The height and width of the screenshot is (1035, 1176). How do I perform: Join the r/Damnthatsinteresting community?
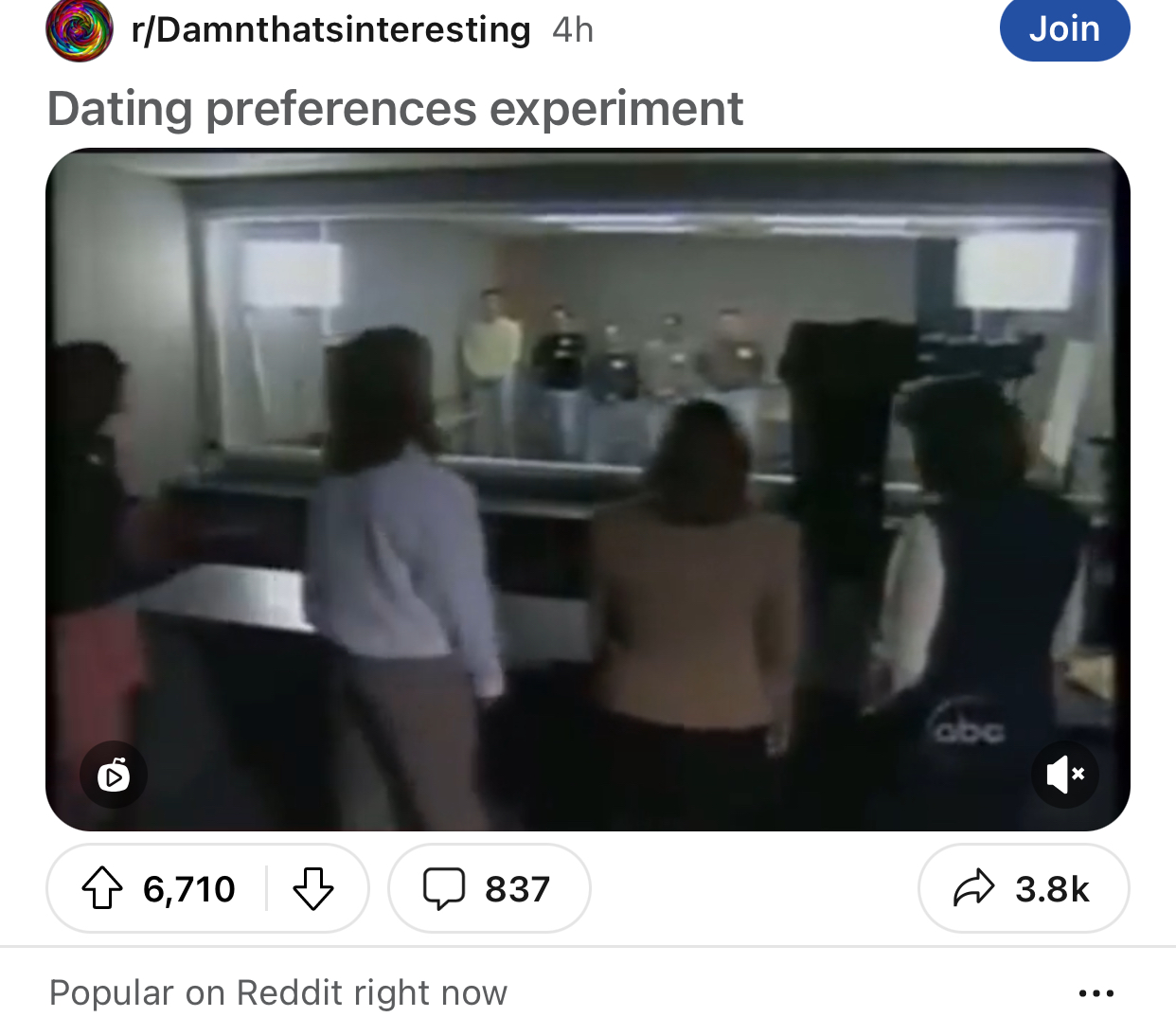(x=1064, y=29)
